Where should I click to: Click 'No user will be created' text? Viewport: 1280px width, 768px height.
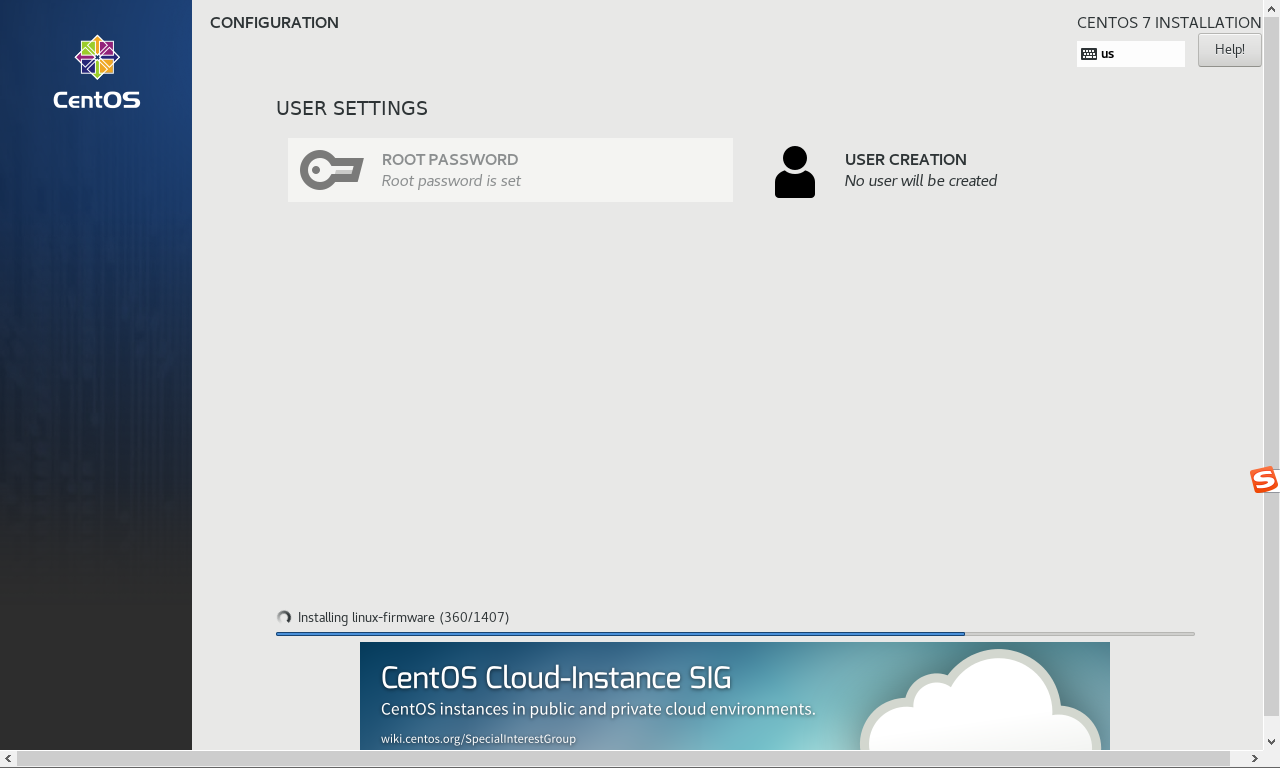[921, 181]
